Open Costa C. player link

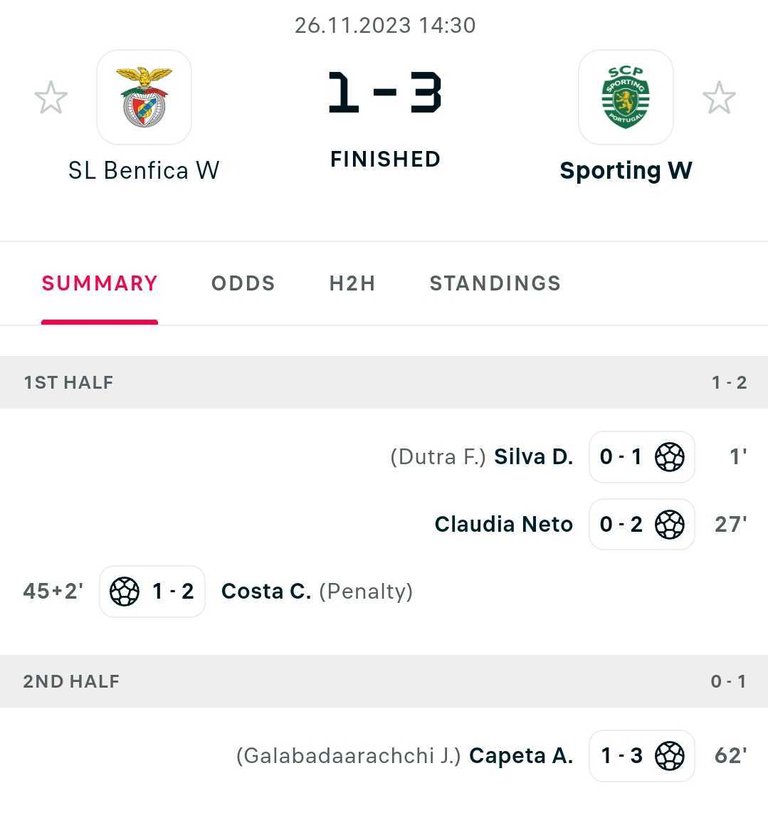(x=266, y=591)
